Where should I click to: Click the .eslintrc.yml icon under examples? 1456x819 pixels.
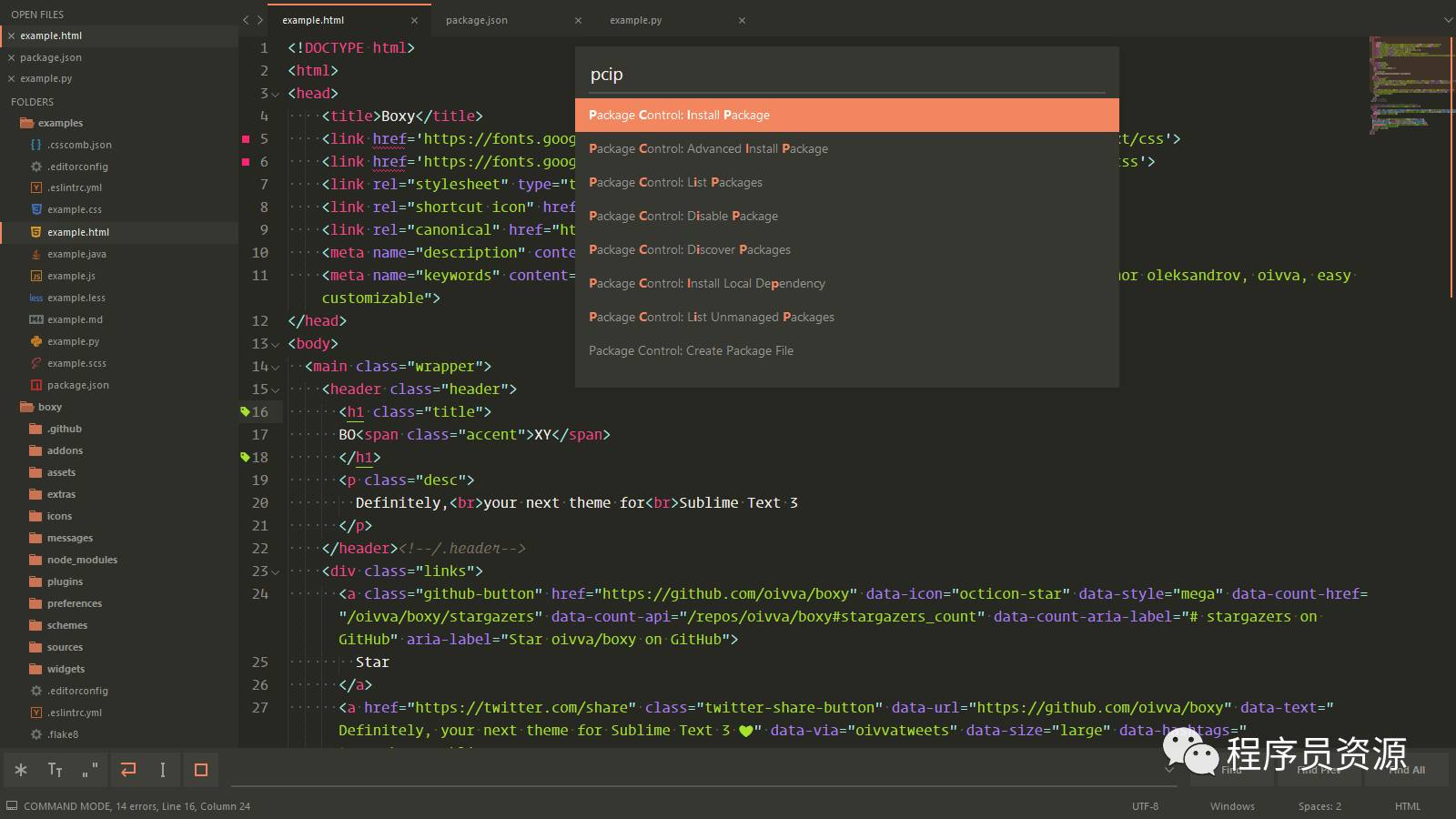click(36, 187)
